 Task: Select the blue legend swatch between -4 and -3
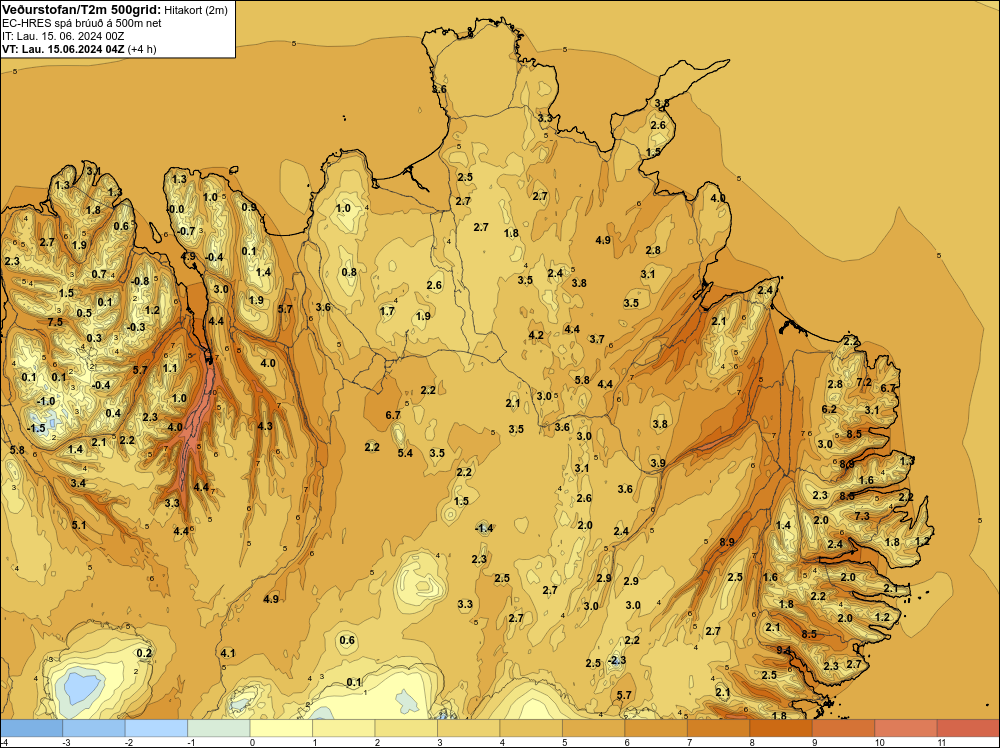(x=31, y=728)
